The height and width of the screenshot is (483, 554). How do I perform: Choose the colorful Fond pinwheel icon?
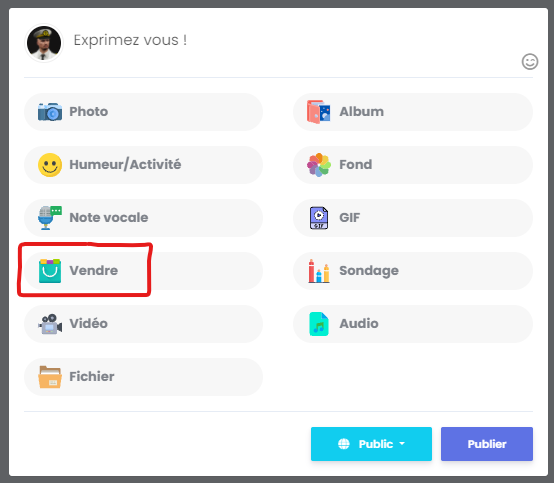pyautogui.click(x=319, y=165)
